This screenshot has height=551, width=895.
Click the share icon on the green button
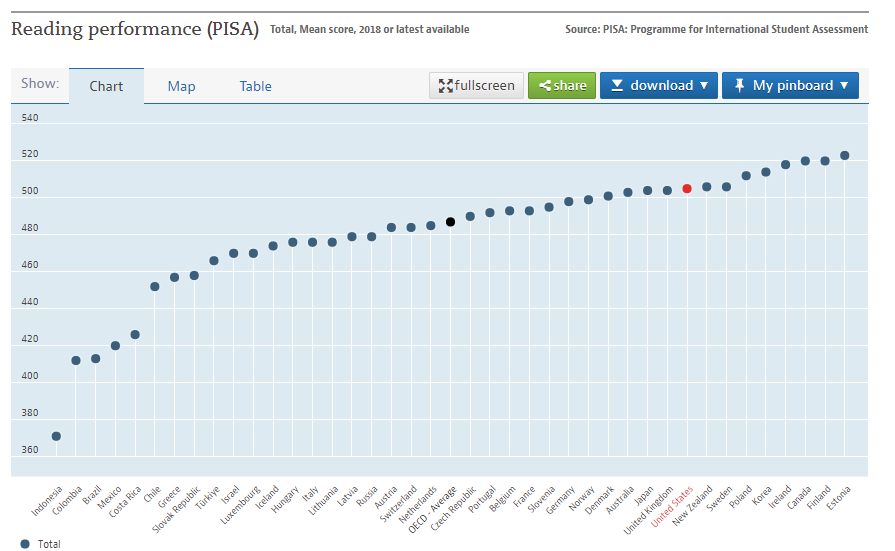pos(545,86)
